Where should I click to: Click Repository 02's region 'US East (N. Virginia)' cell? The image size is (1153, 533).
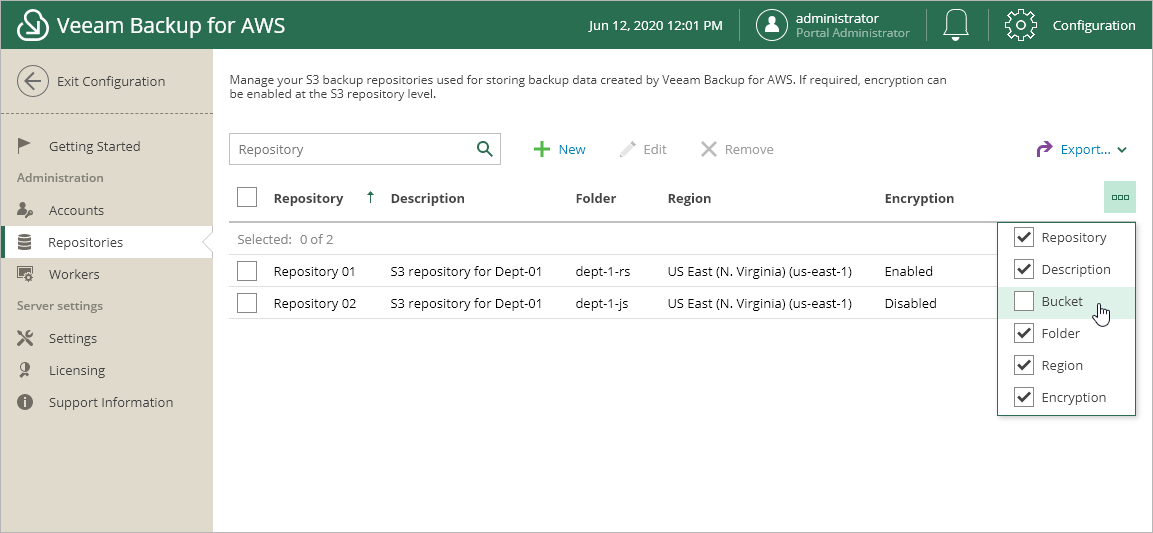coord(760,303)
